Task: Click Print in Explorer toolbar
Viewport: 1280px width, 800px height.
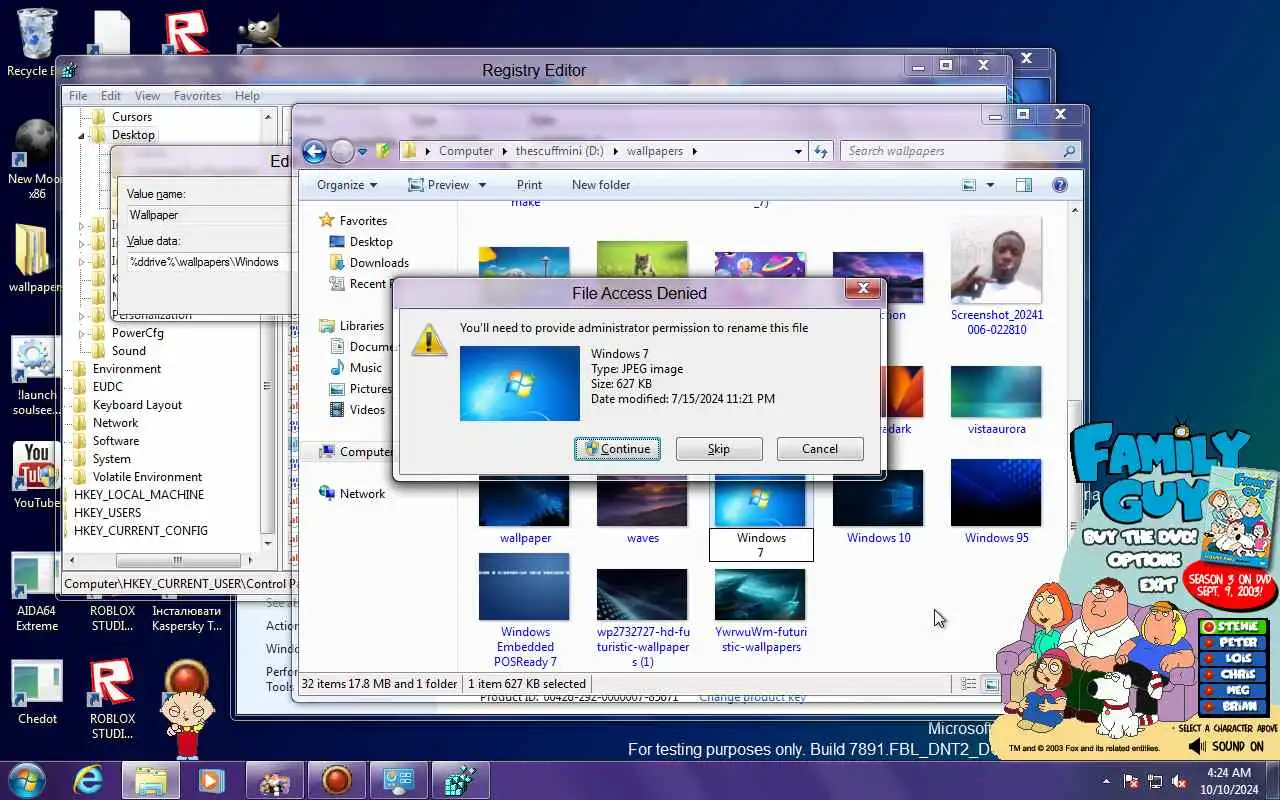Action: pos(529,185)
